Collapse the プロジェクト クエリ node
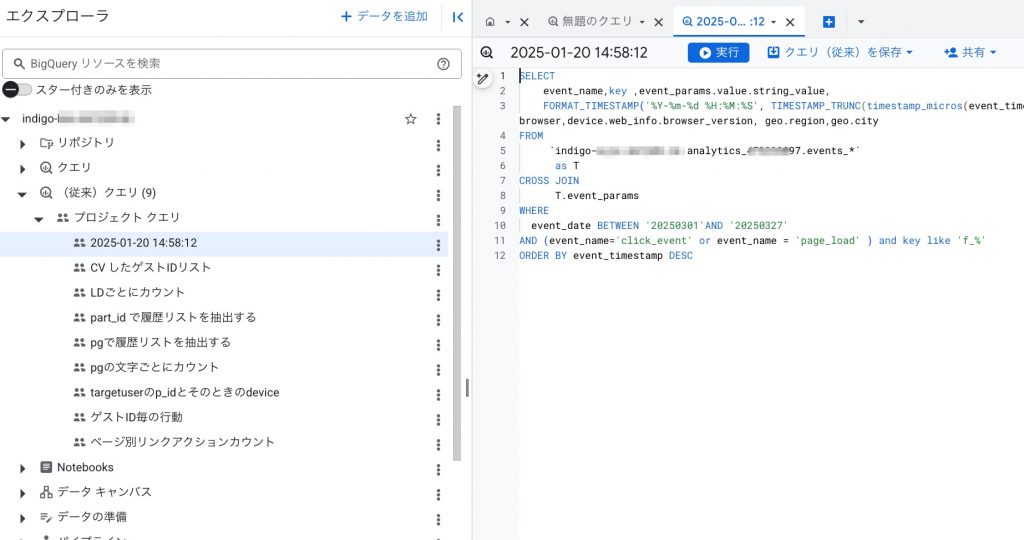The image size is (1024, 540). (x=39, y=219)
